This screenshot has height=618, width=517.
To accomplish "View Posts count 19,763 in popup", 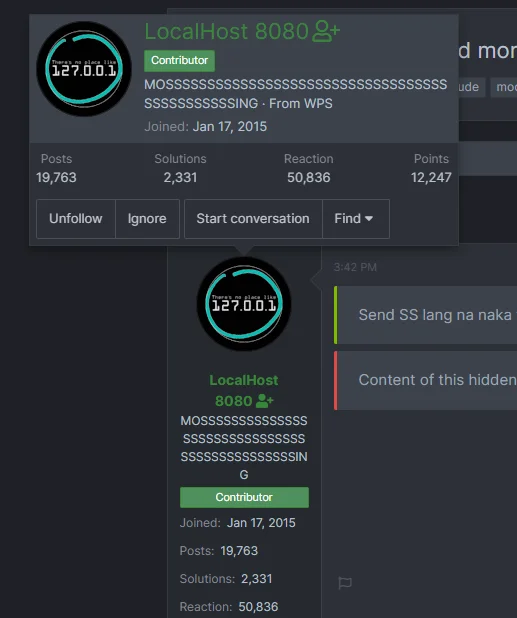I will pyautogui.click(x=56, y=177).
